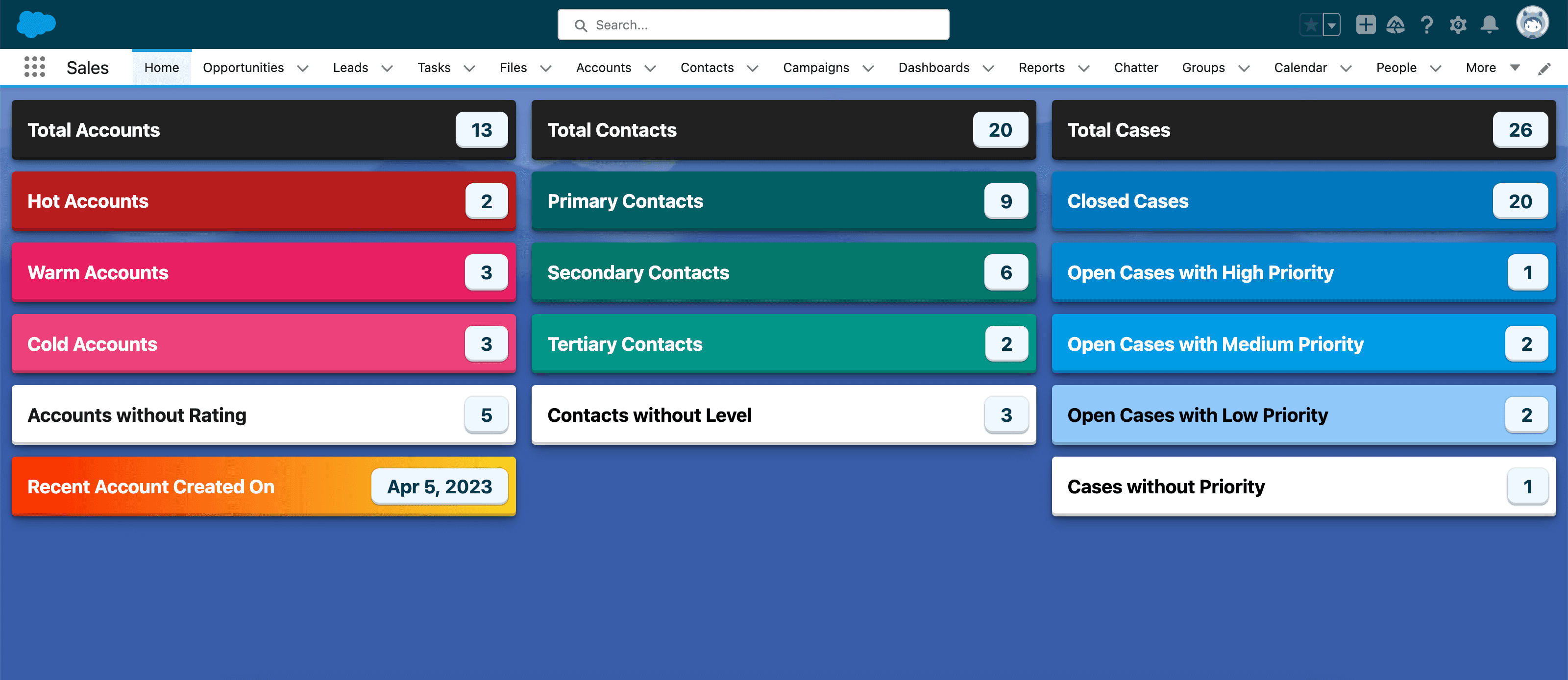
Task: Navigate to the People tab
Action: (1396, 68)
